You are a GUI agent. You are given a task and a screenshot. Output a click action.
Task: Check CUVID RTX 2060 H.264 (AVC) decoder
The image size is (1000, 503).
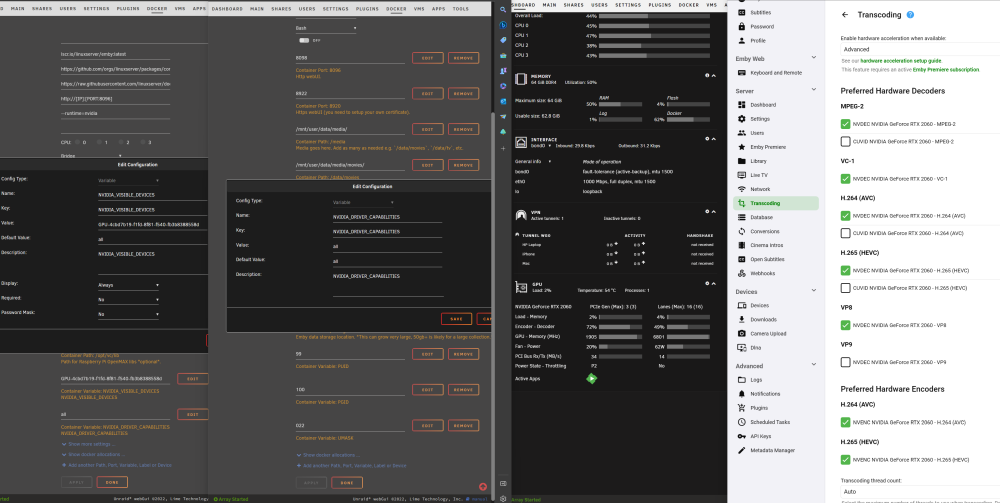846,233
